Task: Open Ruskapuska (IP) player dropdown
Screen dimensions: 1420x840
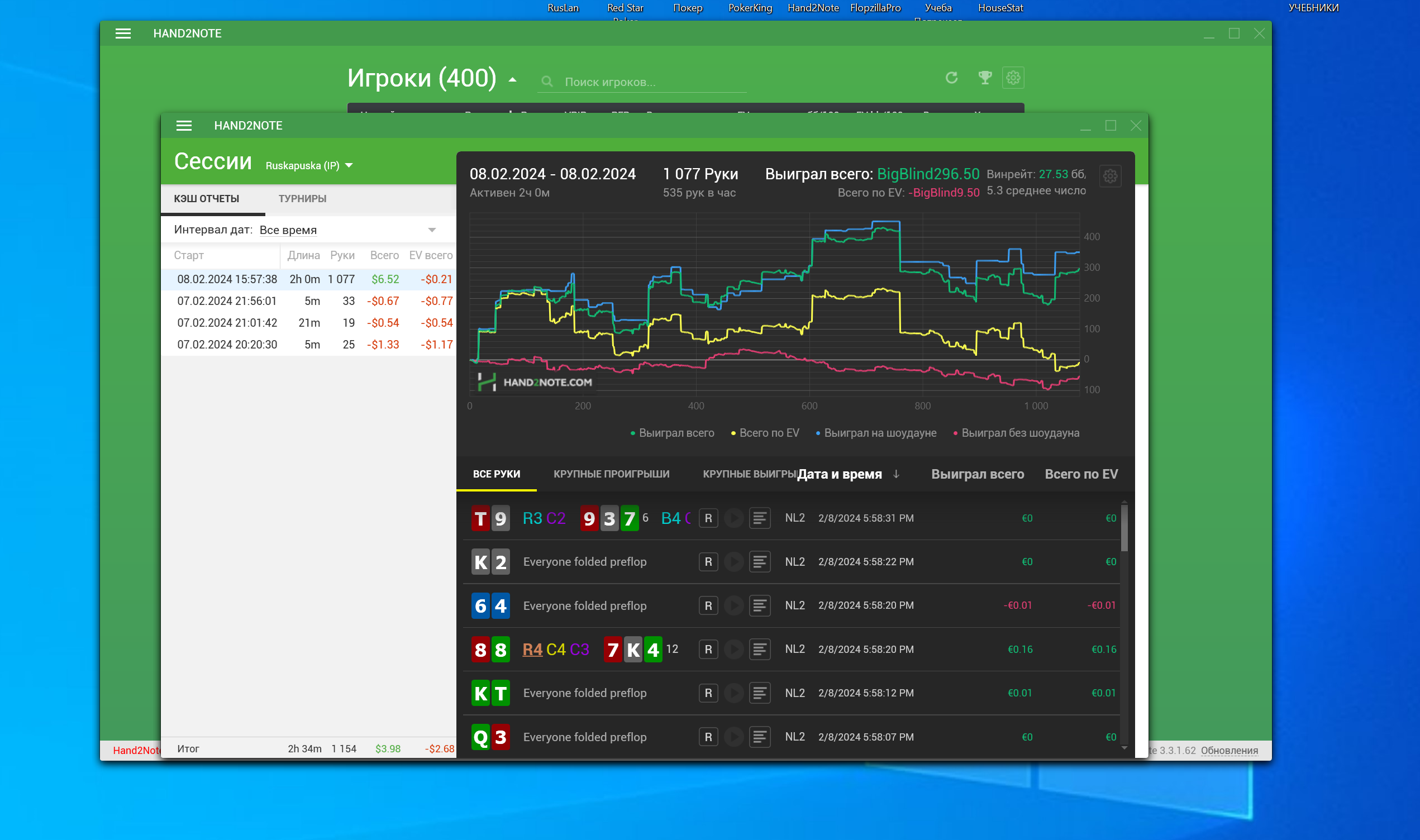Action: coord(309,166)
